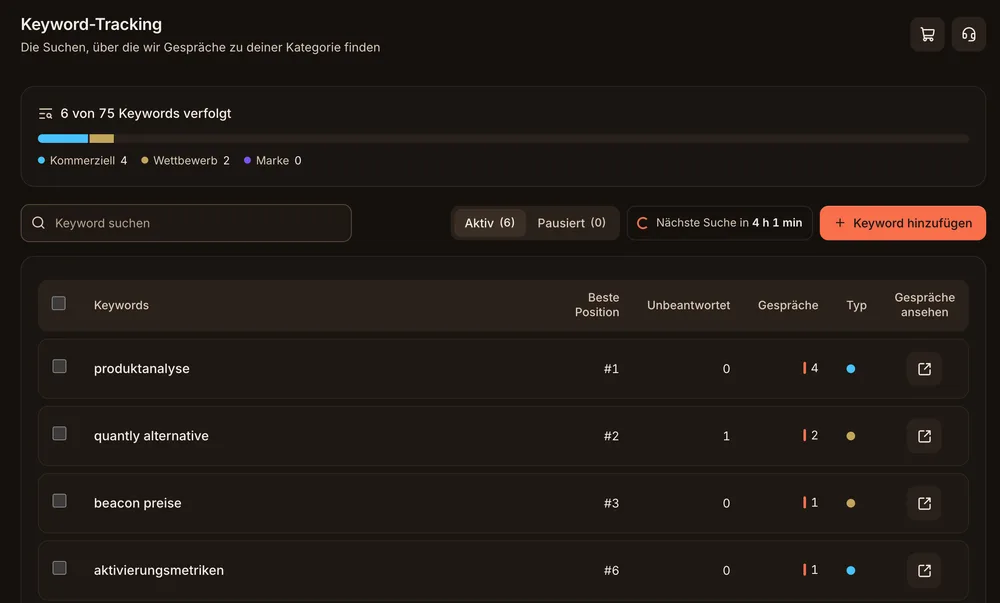
Task: Check the produktanalyse row checkbox
Action: pyautogui.click(x=59, y=366)
